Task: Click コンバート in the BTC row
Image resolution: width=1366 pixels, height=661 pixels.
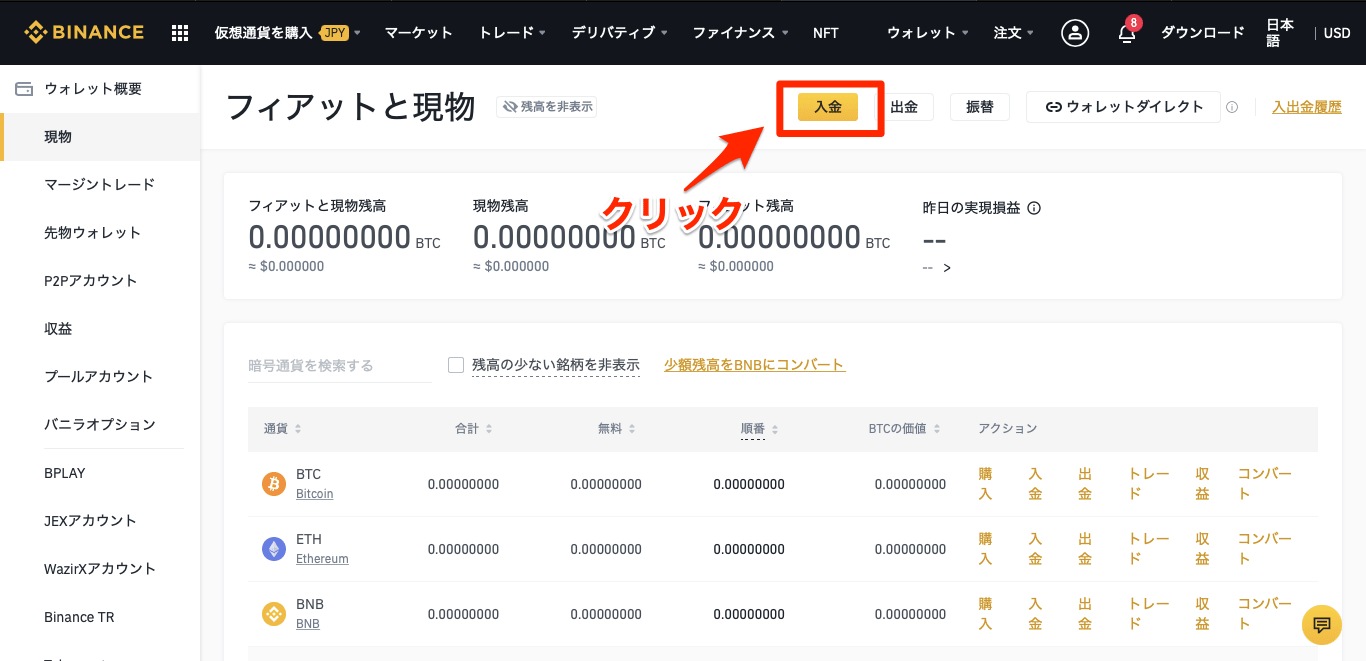Action: 1265,484
